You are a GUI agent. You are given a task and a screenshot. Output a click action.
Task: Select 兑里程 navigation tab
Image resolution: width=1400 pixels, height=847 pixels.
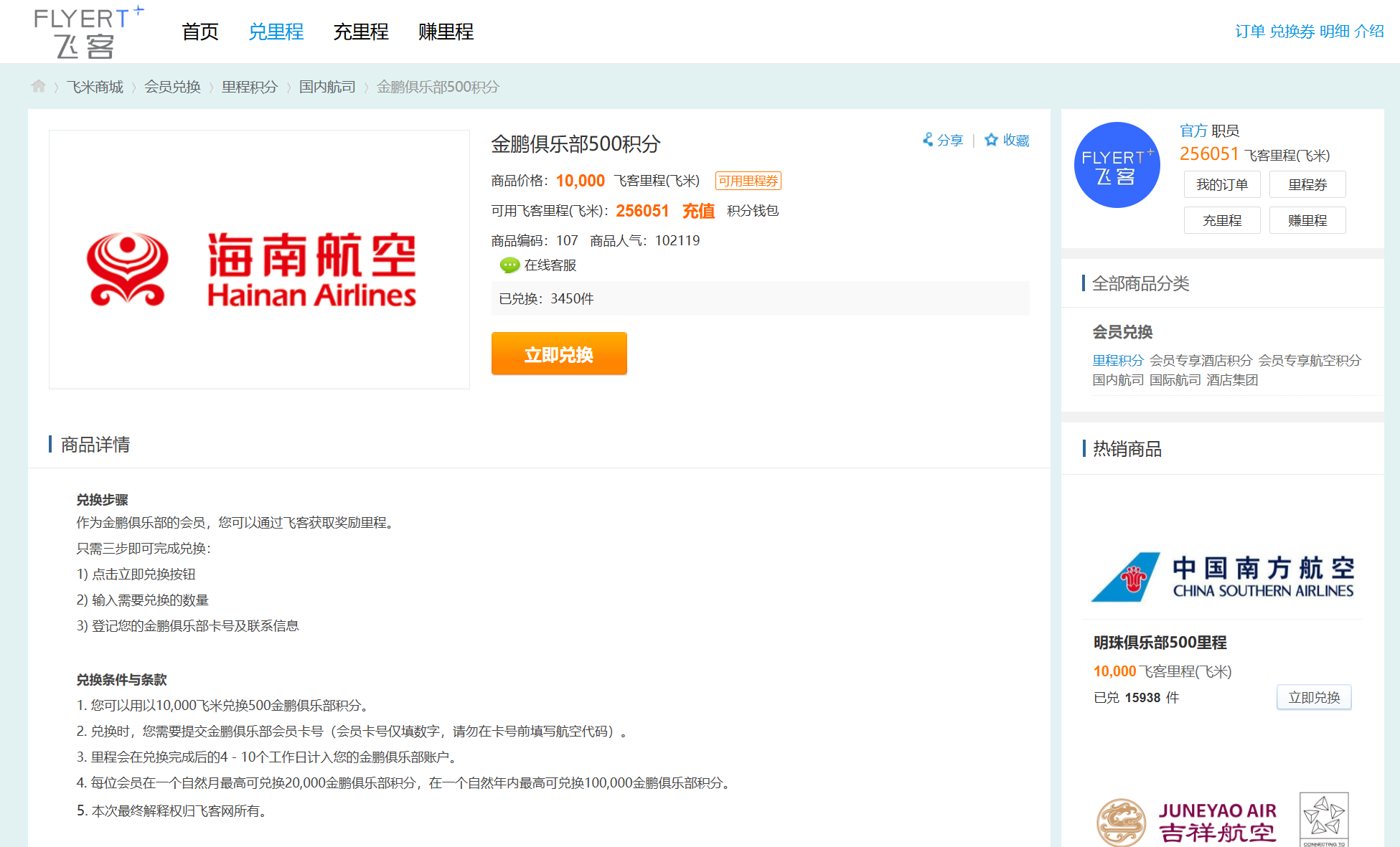pos(276,32)
